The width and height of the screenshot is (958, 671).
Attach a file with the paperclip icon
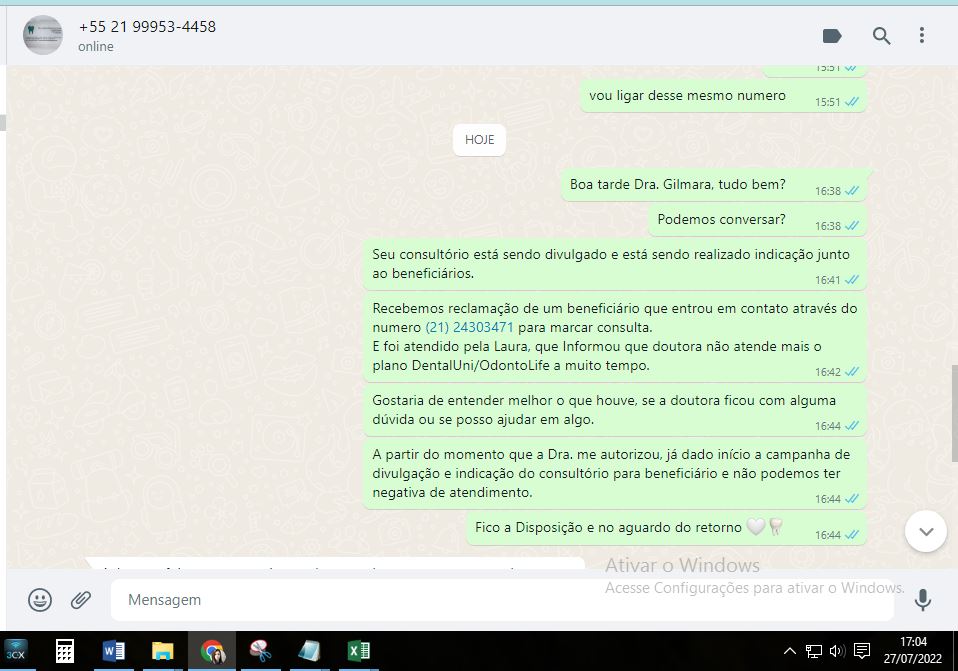tap(81, 600)
